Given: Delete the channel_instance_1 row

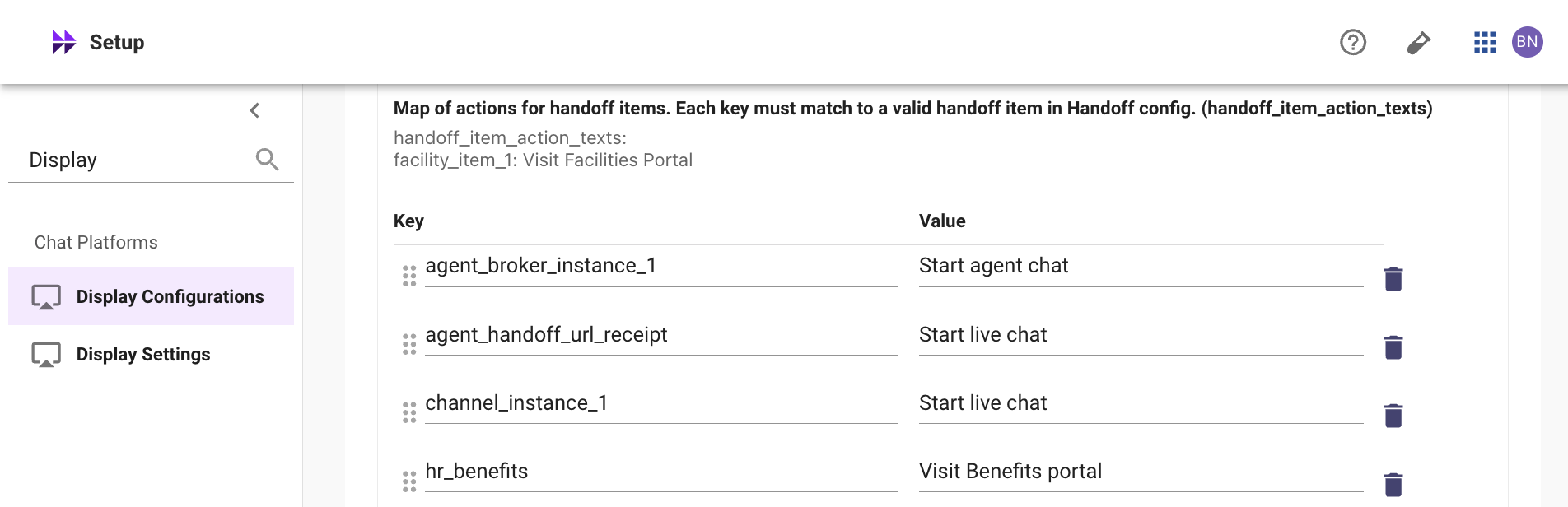Looking at the screenshot, I should [1393, 416].
